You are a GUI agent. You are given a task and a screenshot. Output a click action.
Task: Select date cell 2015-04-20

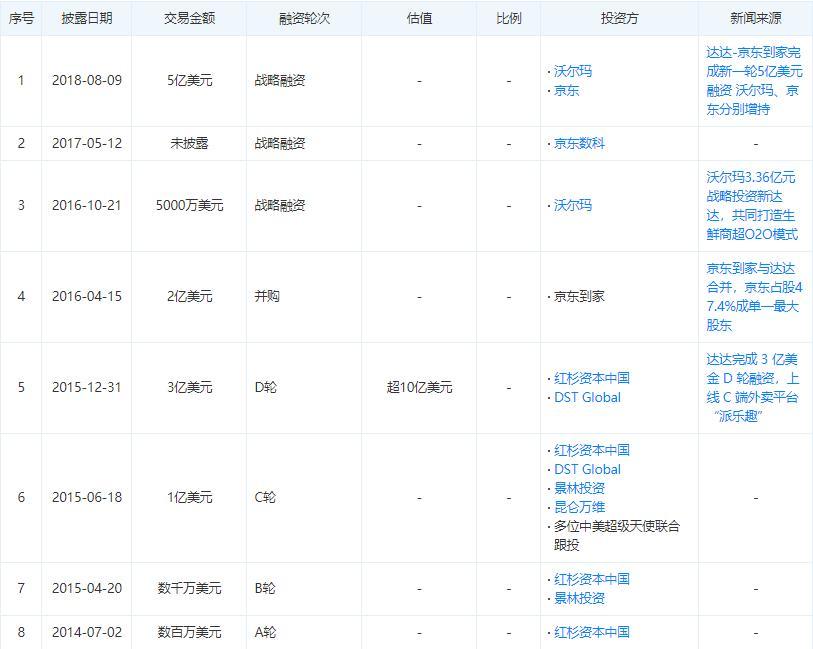tap(87, 588)
